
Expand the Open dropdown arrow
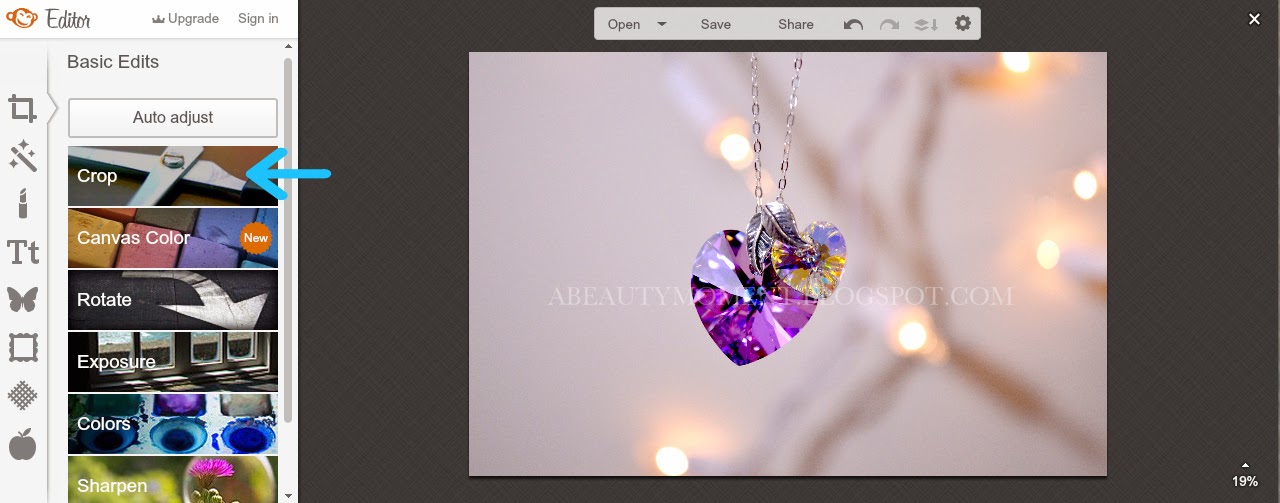(x=662, y=24)
